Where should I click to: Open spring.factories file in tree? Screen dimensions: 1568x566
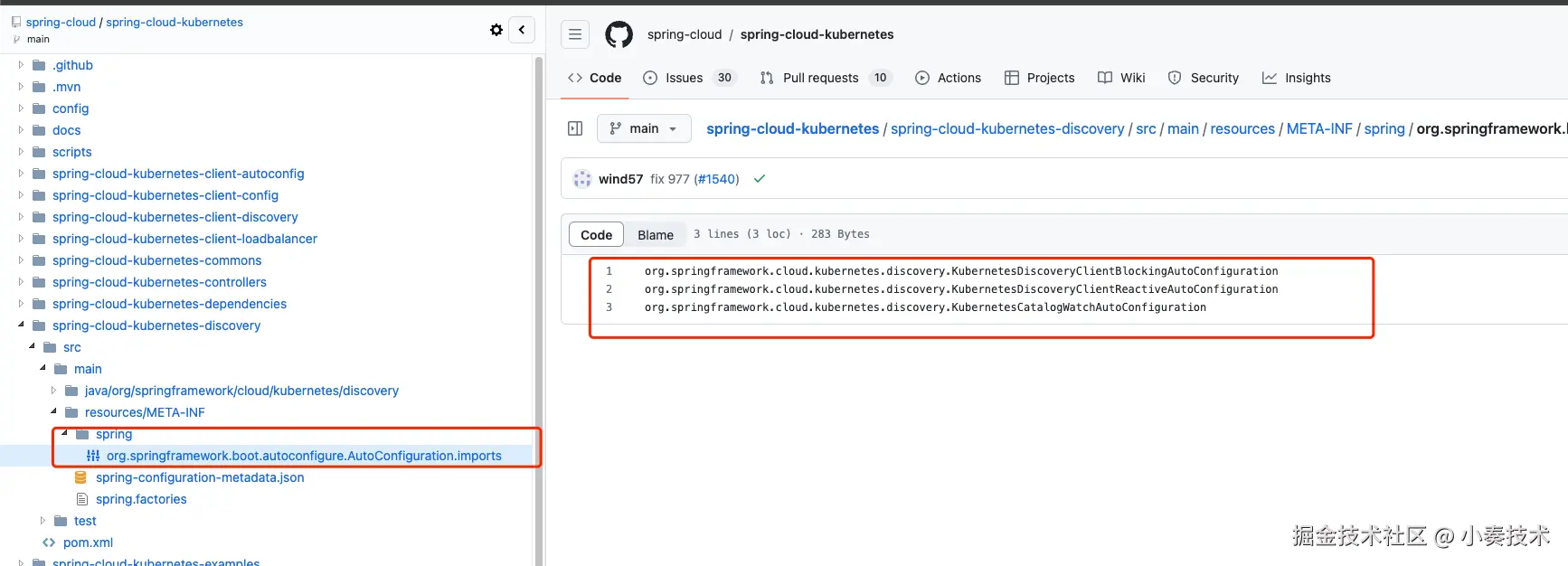(141, 499)
